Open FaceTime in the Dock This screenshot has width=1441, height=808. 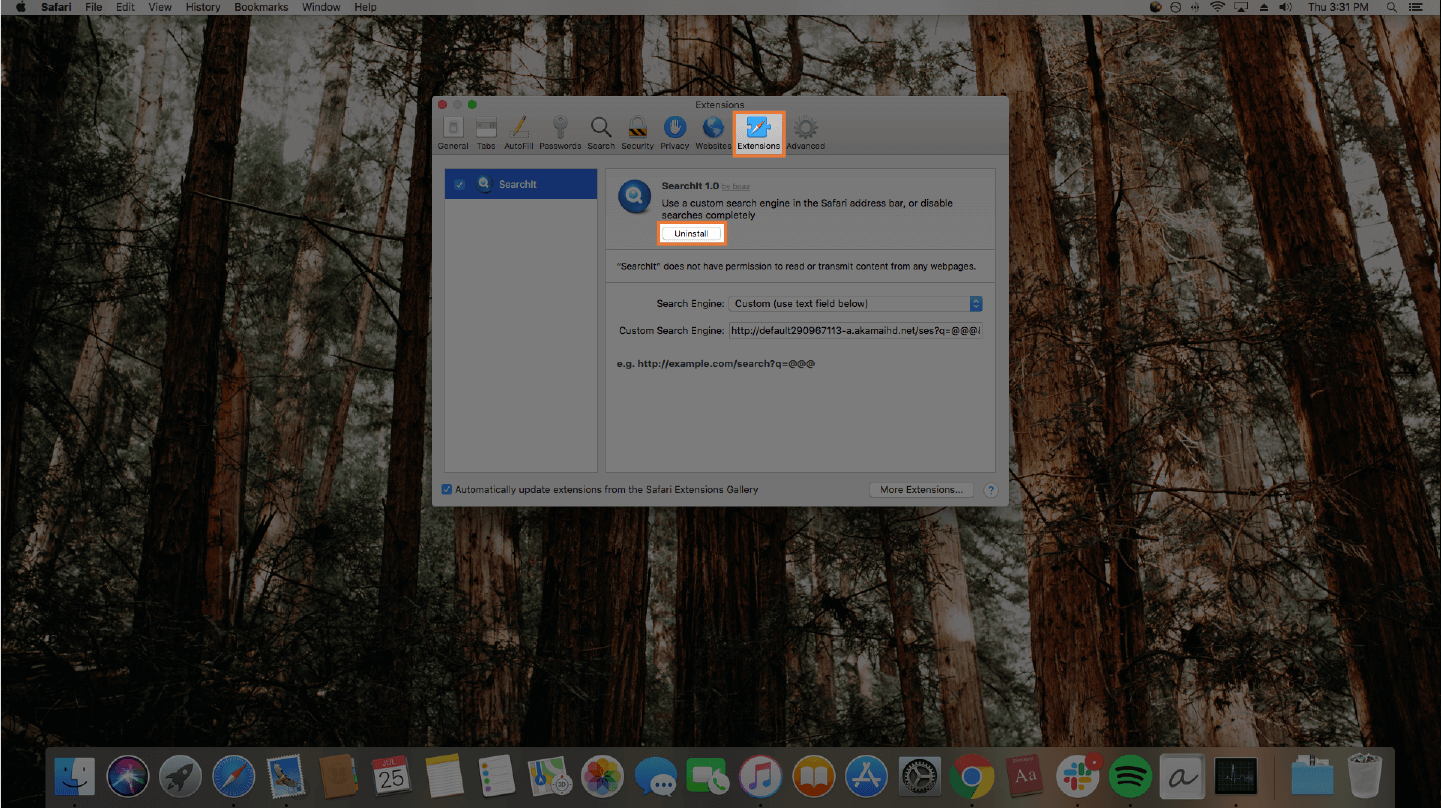[x=708, y=776]
